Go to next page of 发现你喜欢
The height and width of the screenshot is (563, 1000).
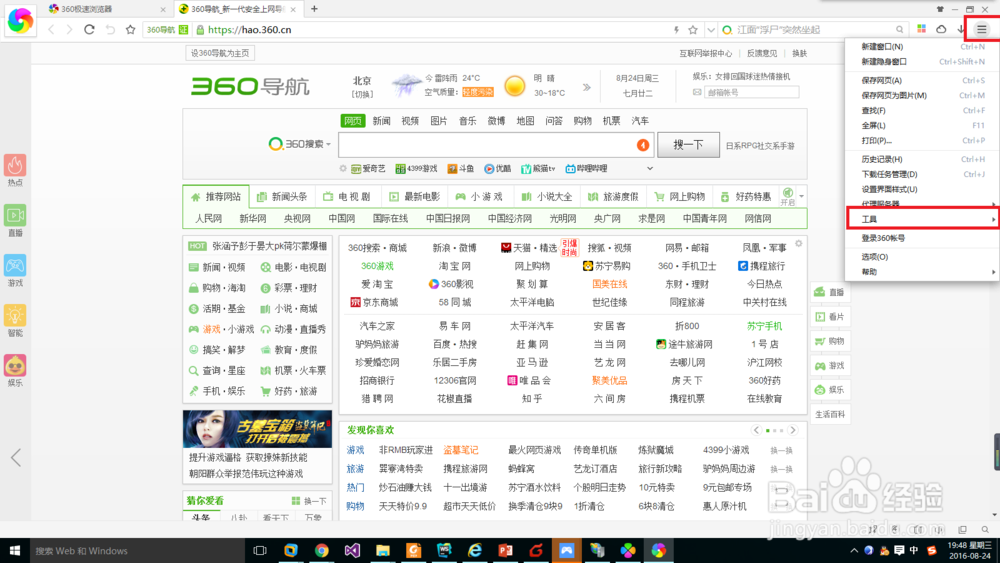click(x=793, y=430)
